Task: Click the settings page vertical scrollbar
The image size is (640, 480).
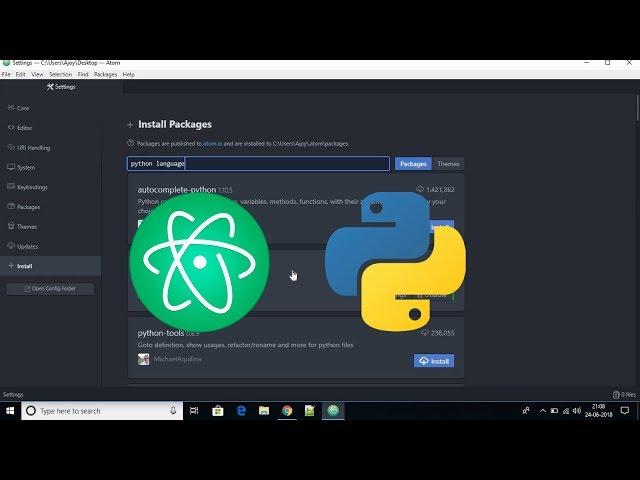Action: coord(637,108)
